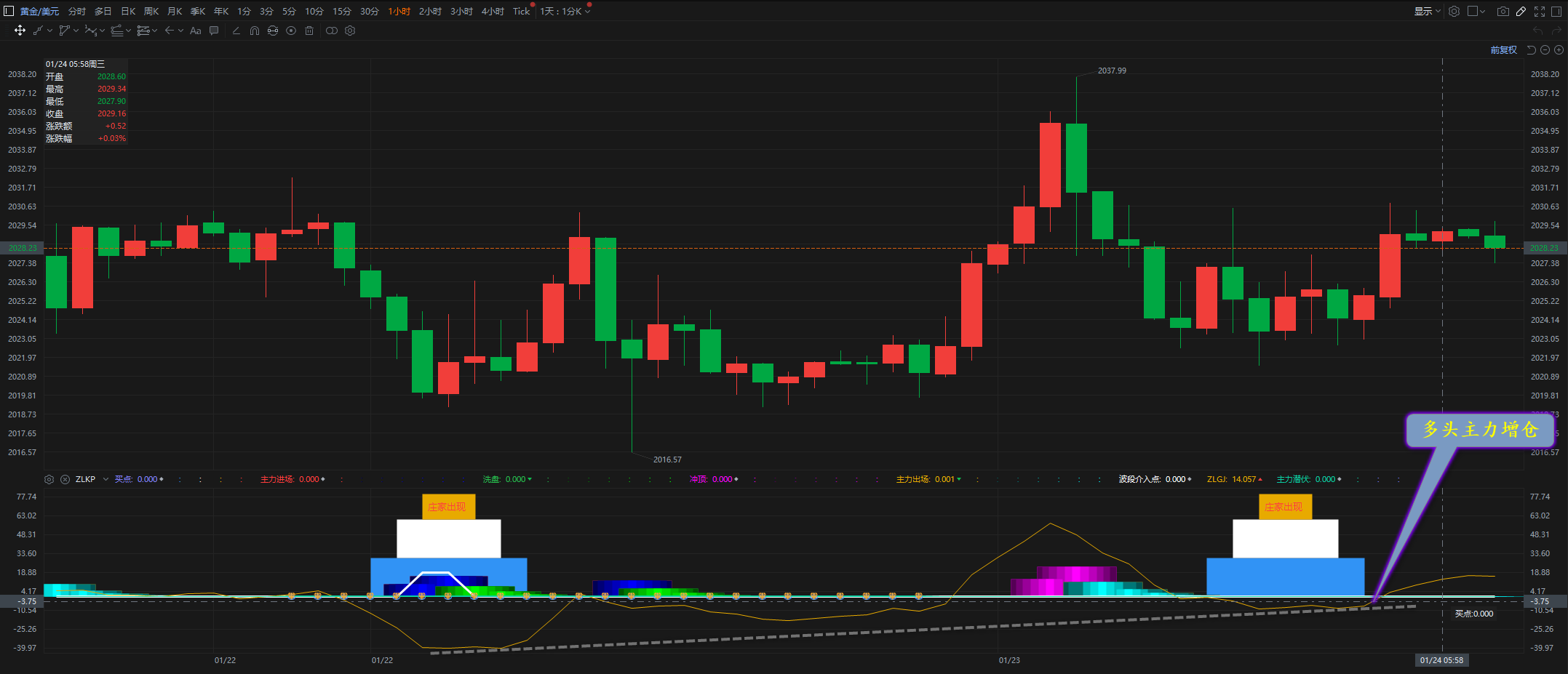Switch to the Tick tab
Screen dimensions: 1568x674
(522, 11)
